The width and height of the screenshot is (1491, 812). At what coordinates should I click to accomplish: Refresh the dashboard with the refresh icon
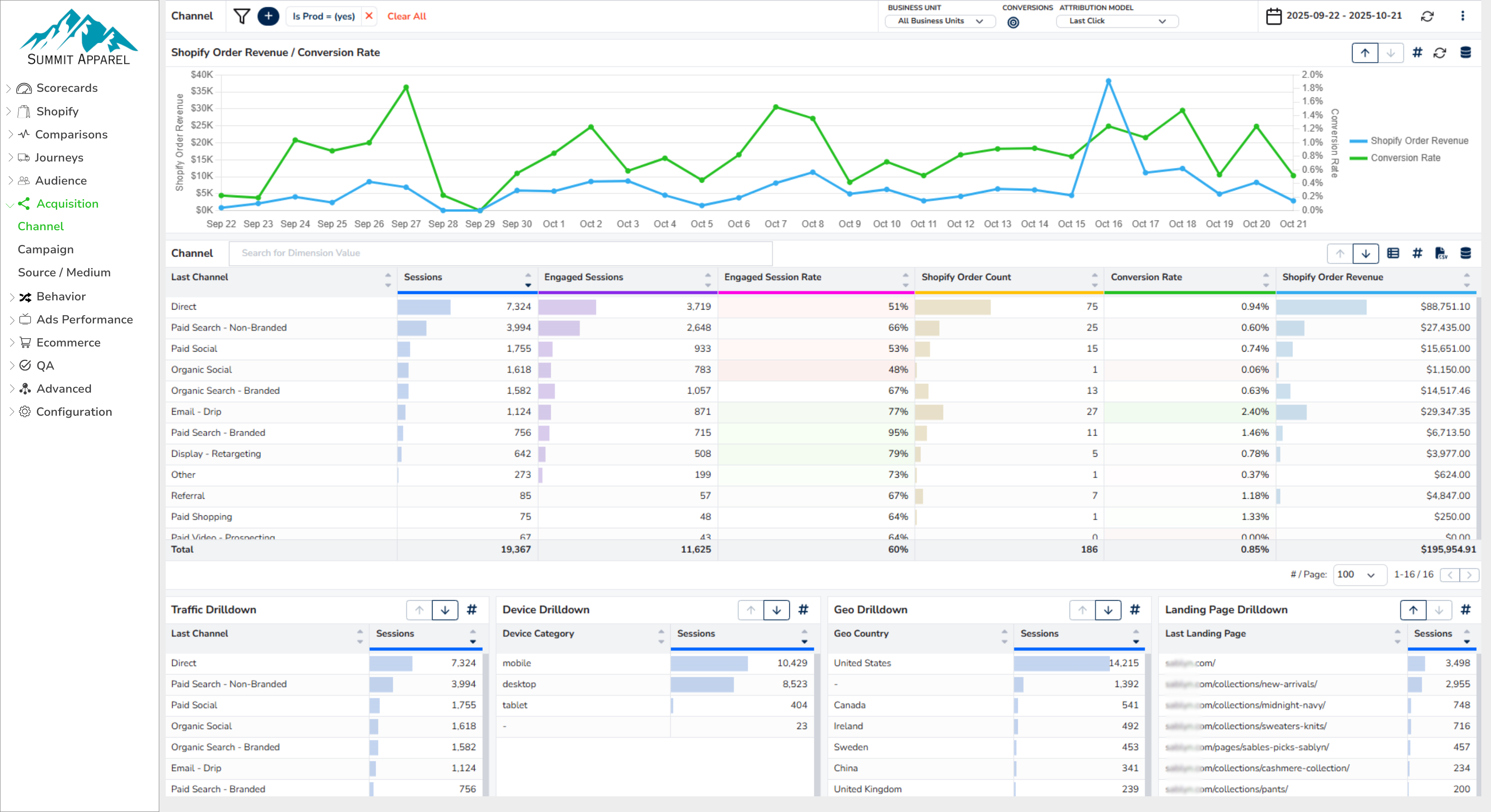point(1427,16)
